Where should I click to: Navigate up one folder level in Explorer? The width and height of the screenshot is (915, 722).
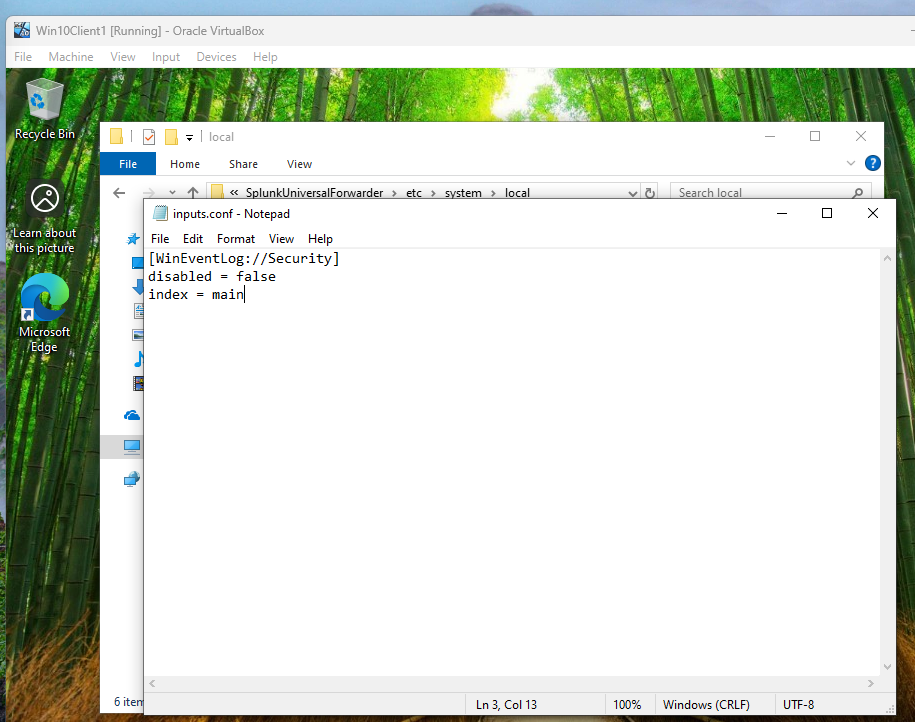pos(193,193)
